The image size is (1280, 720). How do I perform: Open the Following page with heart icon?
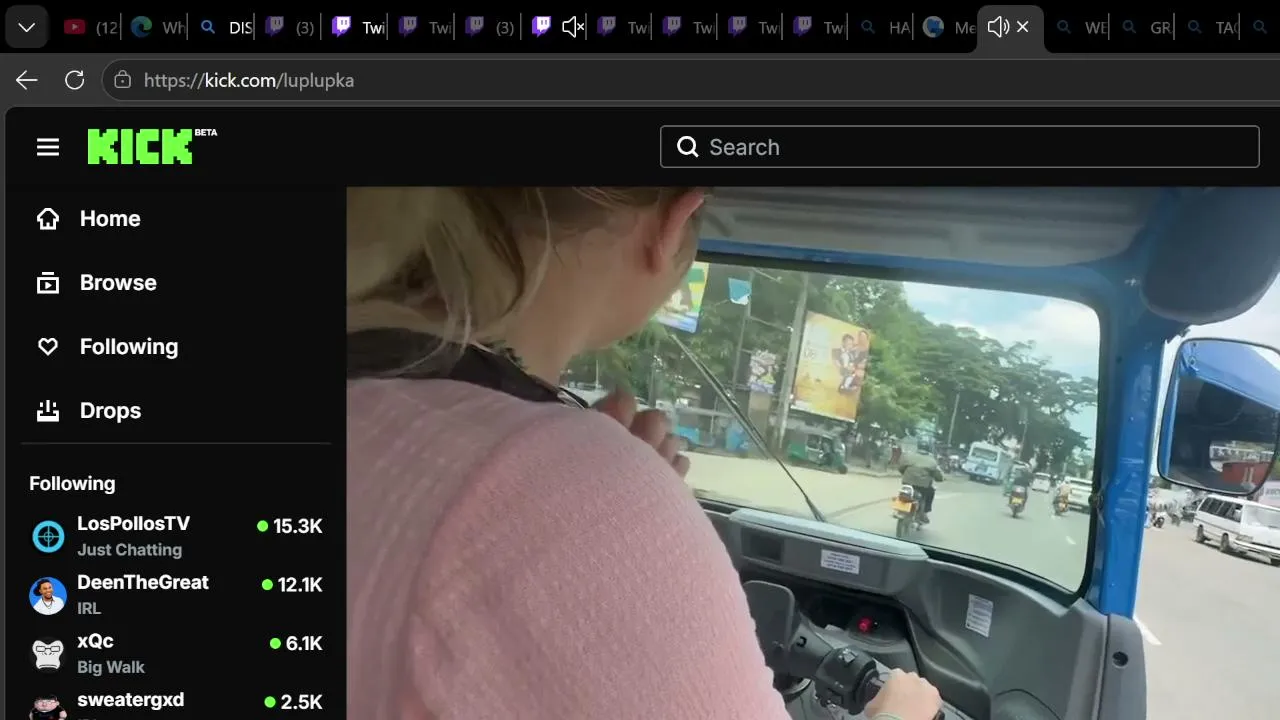pyautogui.click(x=107, y=347)
